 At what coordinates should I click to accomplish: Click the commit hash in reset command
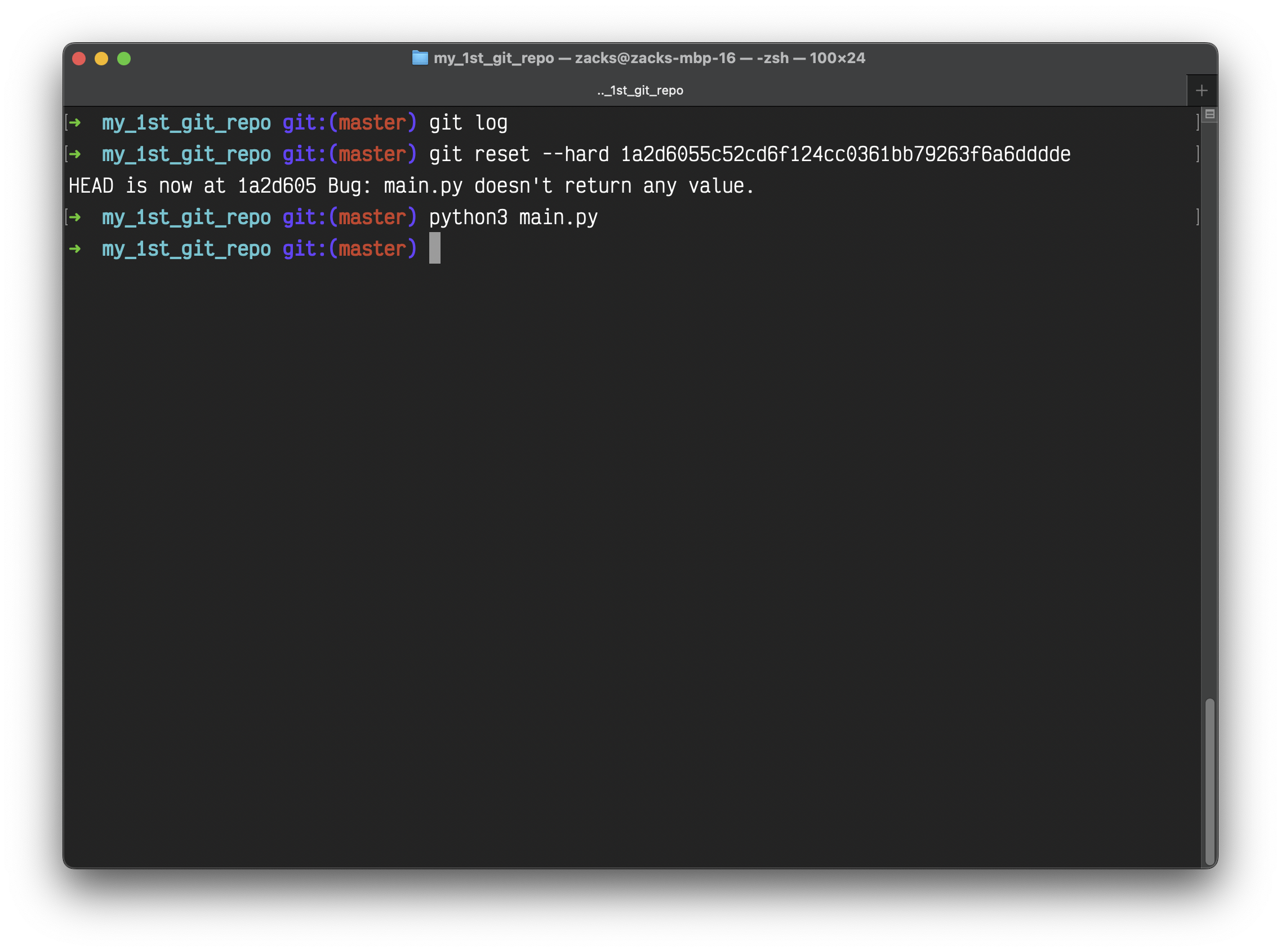845,154
